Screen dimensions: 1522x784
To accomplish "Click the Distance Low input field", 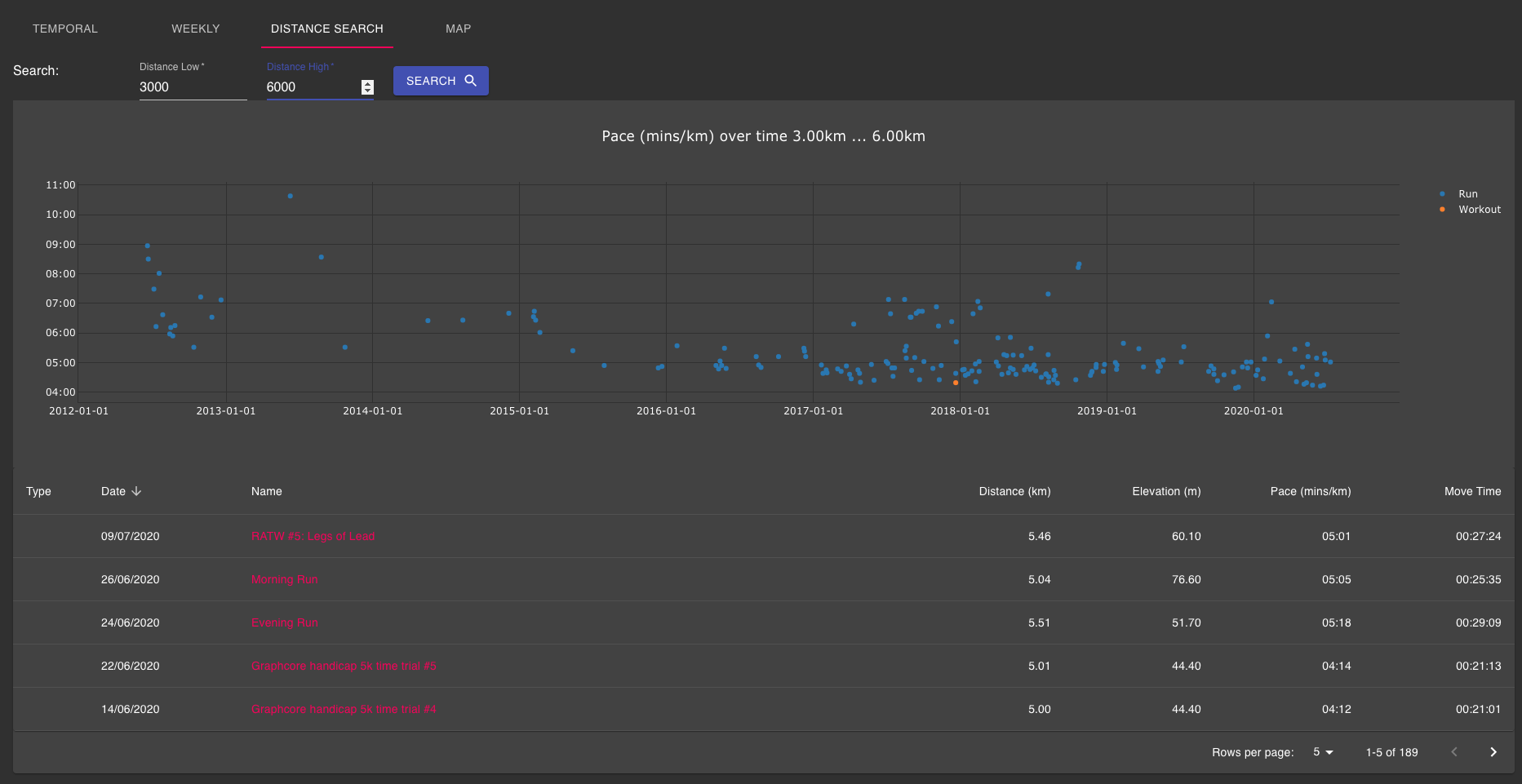I will [x=192, y=87].
